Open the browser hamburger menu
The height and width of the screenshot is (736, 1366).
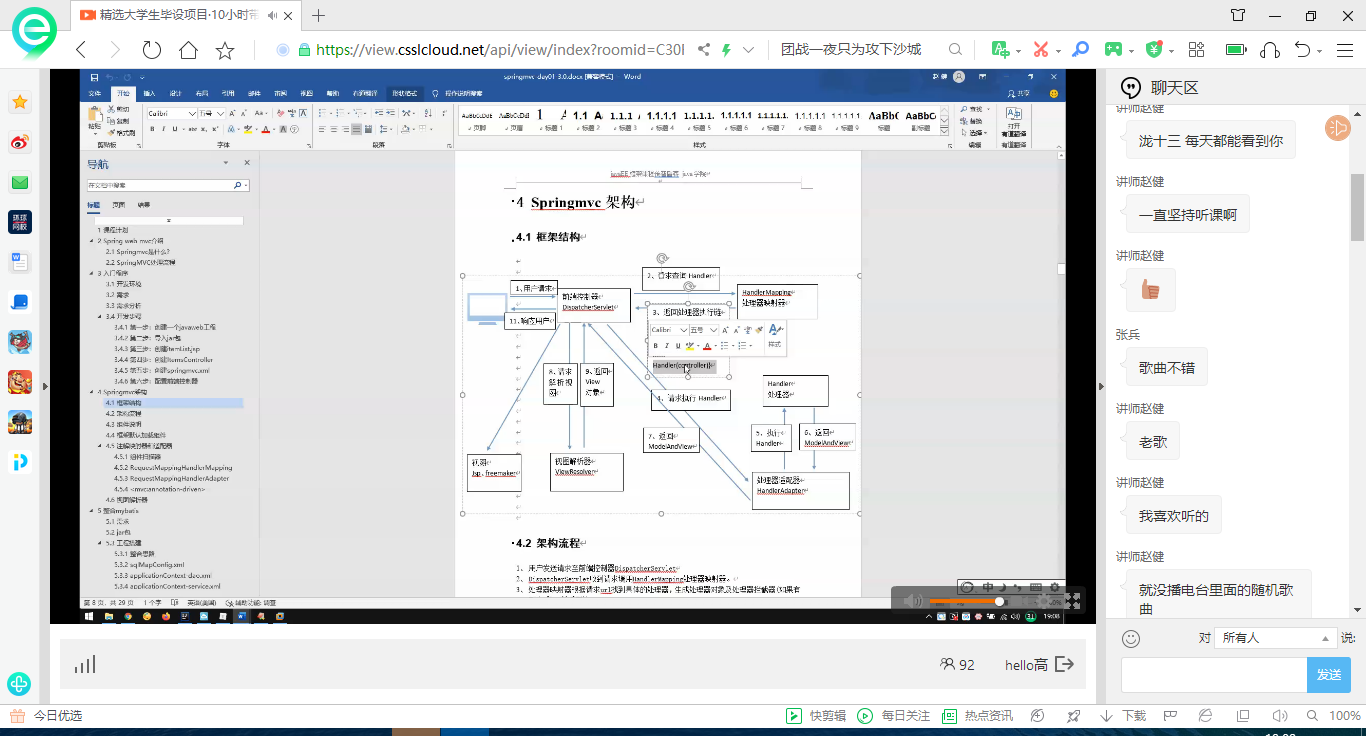1343,50
